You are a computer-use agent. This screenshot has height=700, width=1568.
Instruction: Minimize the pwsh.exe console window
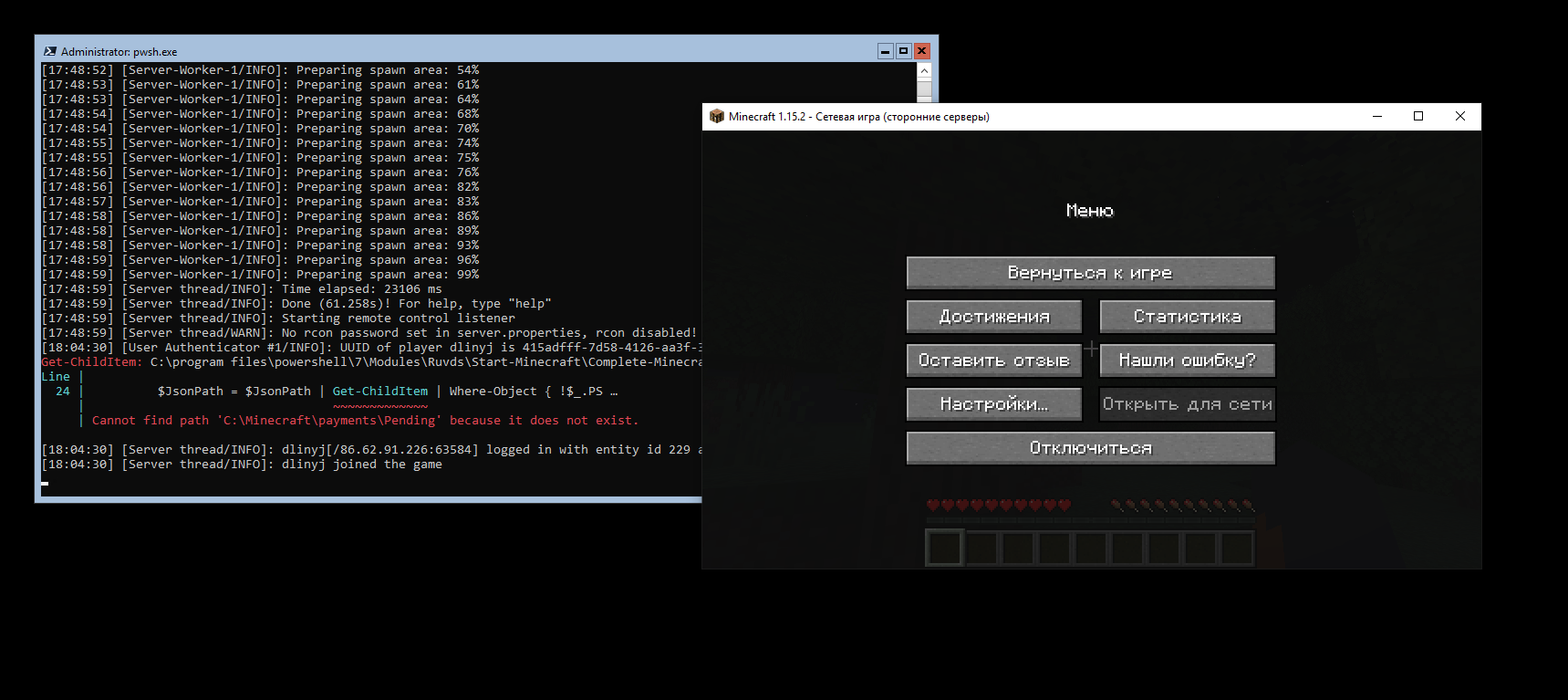click(885, 51)
